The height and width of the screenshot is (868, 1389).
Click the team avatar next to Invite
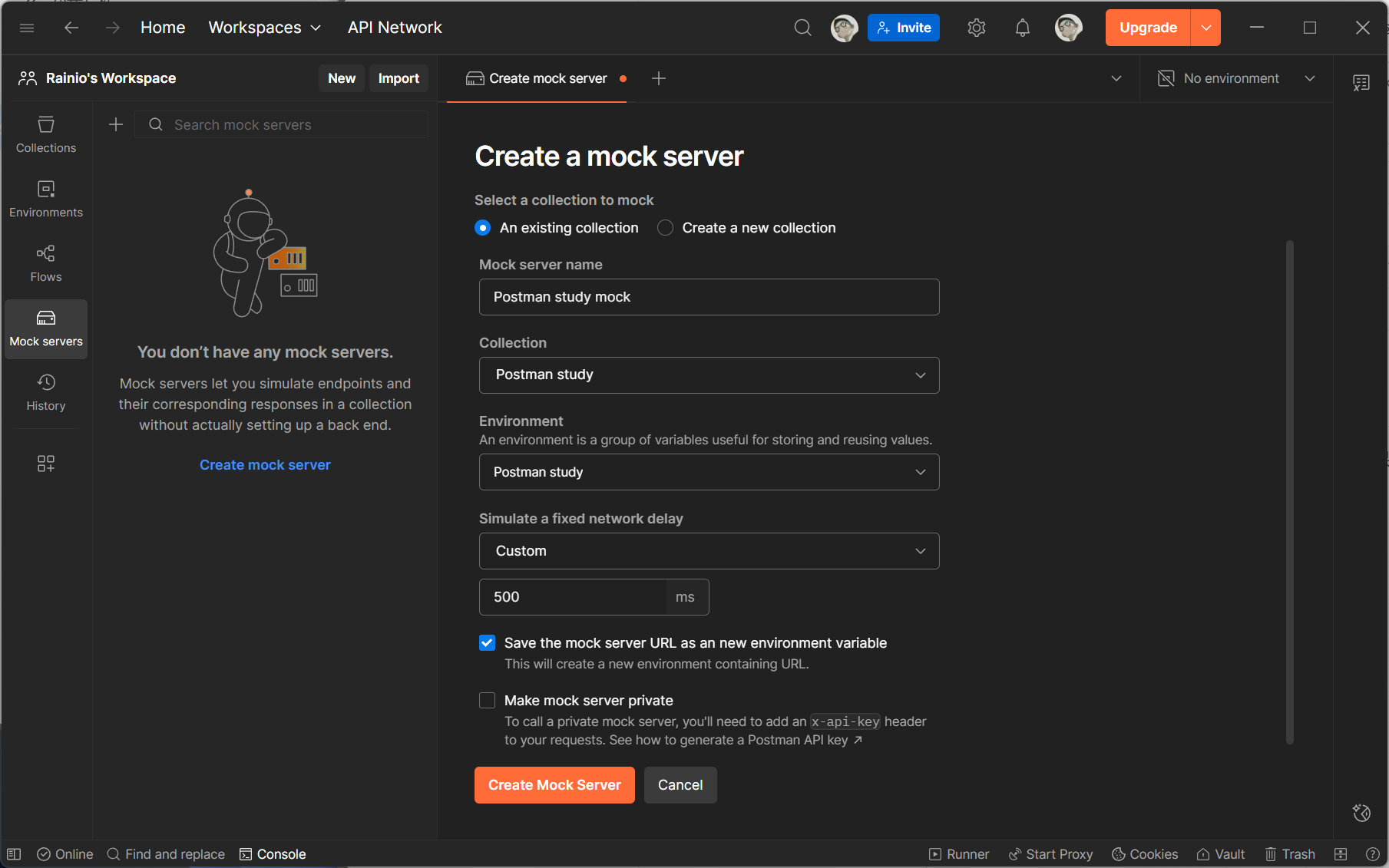(845, 28)
